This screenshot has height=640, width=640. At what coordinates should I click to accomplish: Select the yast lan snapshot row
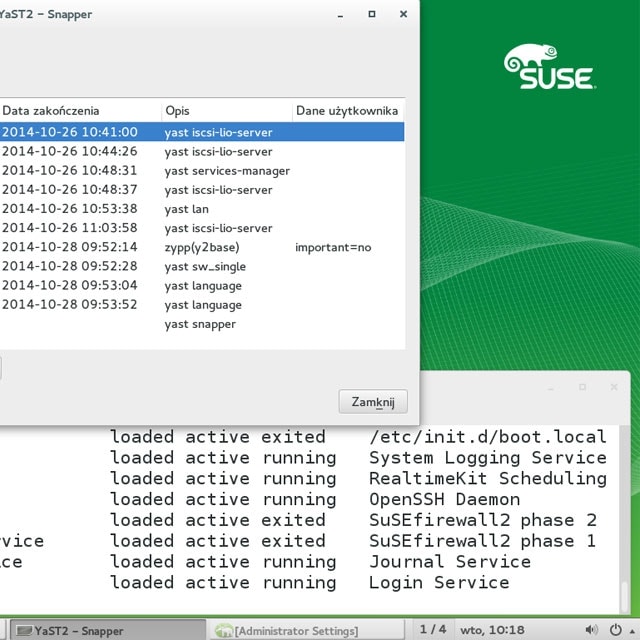(x=202, y=209)
